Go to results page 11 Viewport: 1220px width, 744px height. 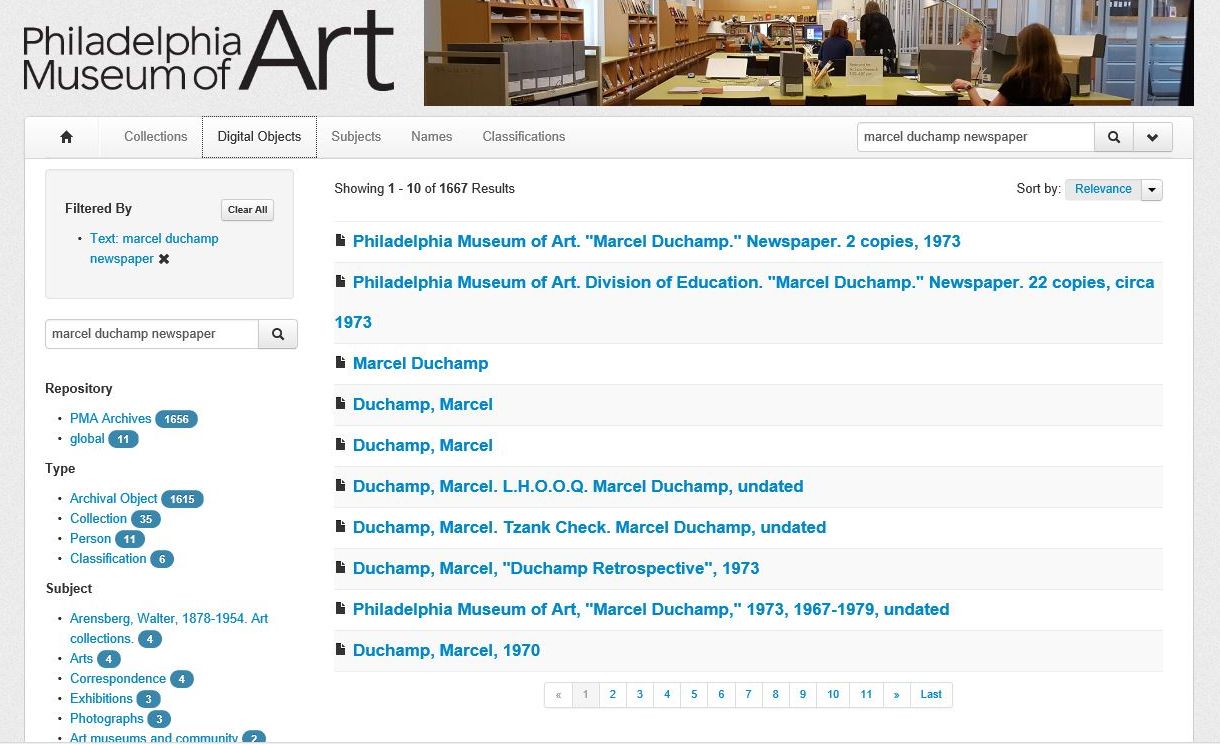866,695
